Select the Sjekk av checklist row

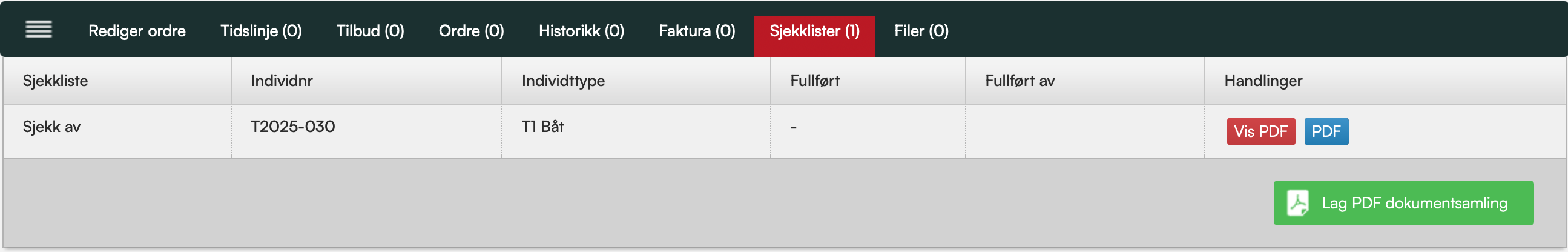point(784,131)
